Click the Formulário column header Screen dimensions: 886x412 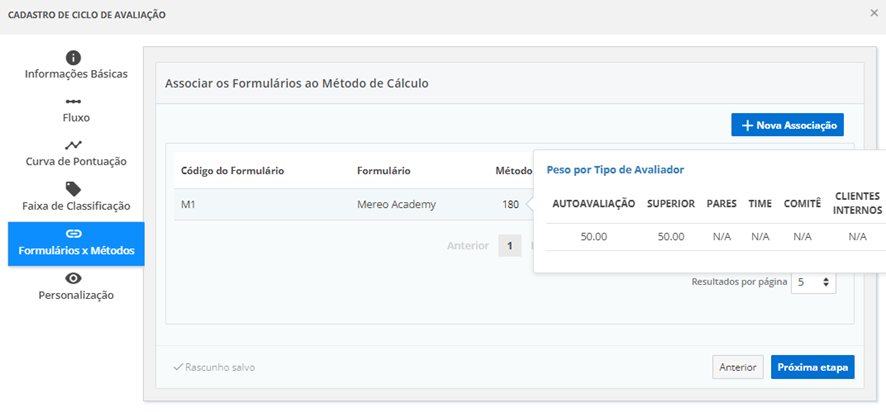383,171
